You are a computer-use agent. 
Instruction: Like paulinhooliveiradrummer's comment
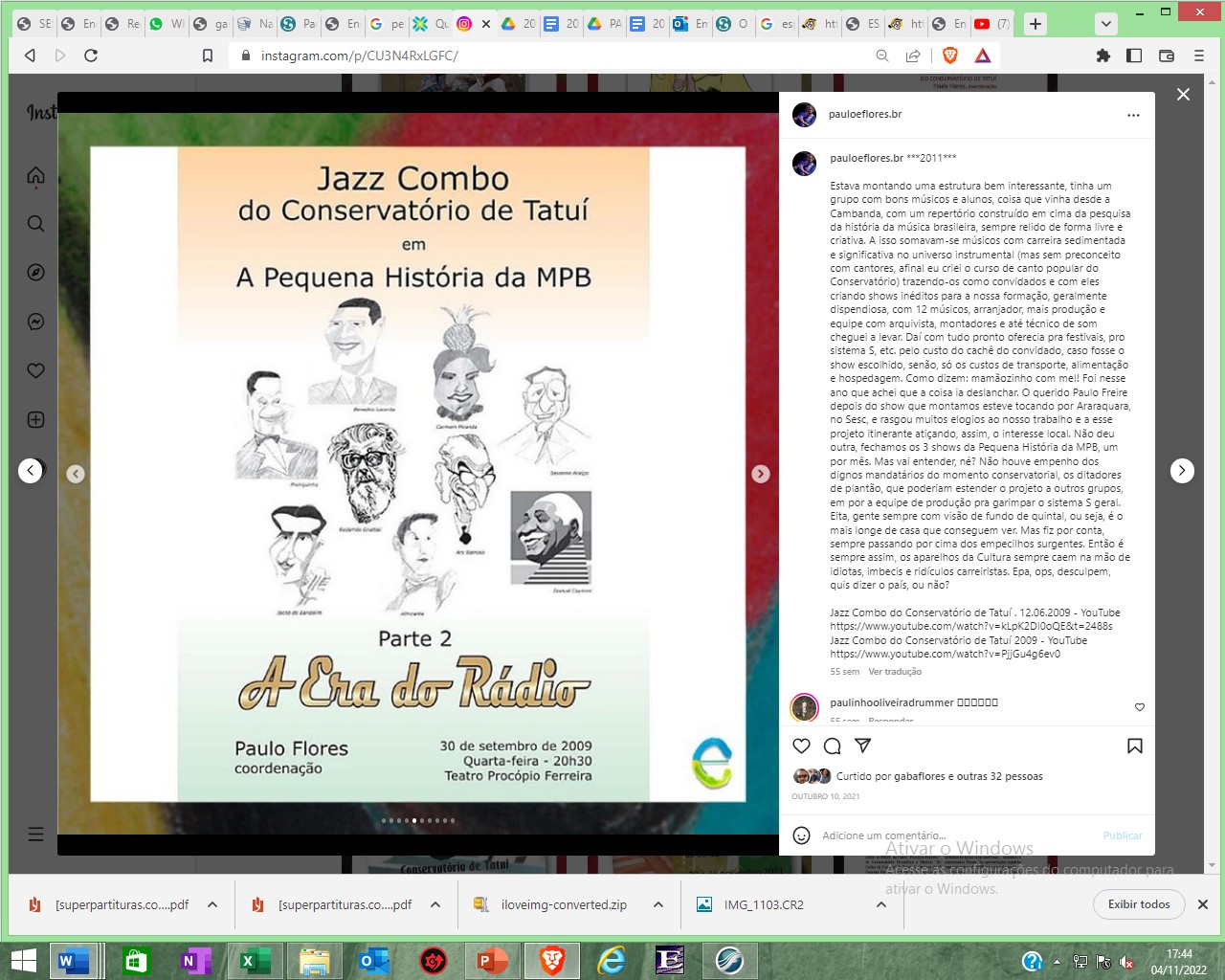1139,707
